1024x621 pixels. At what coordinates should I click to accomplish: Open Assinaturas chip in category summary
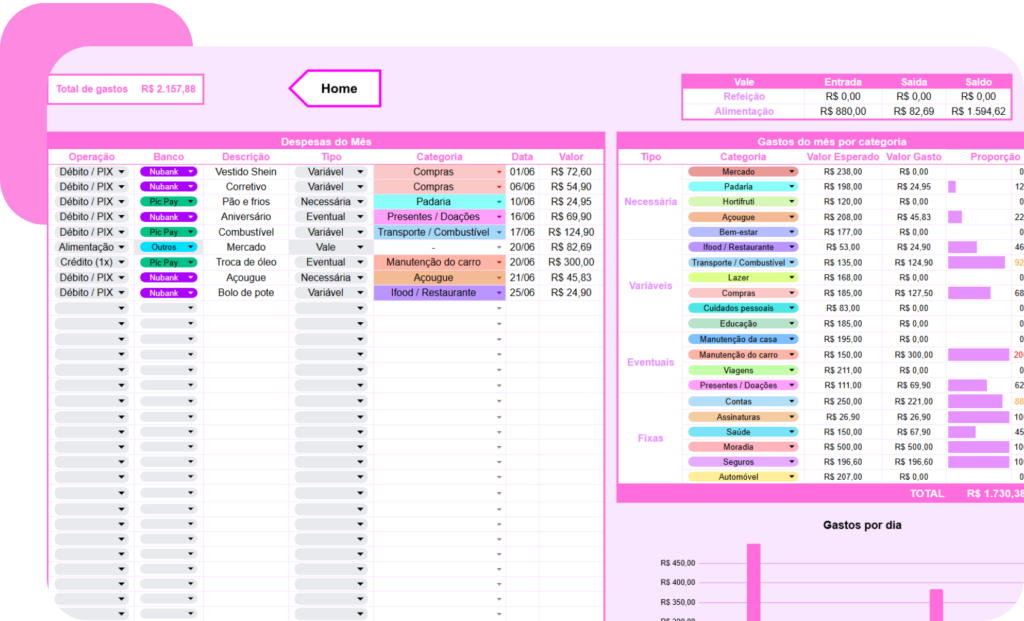tap(743, 417)
